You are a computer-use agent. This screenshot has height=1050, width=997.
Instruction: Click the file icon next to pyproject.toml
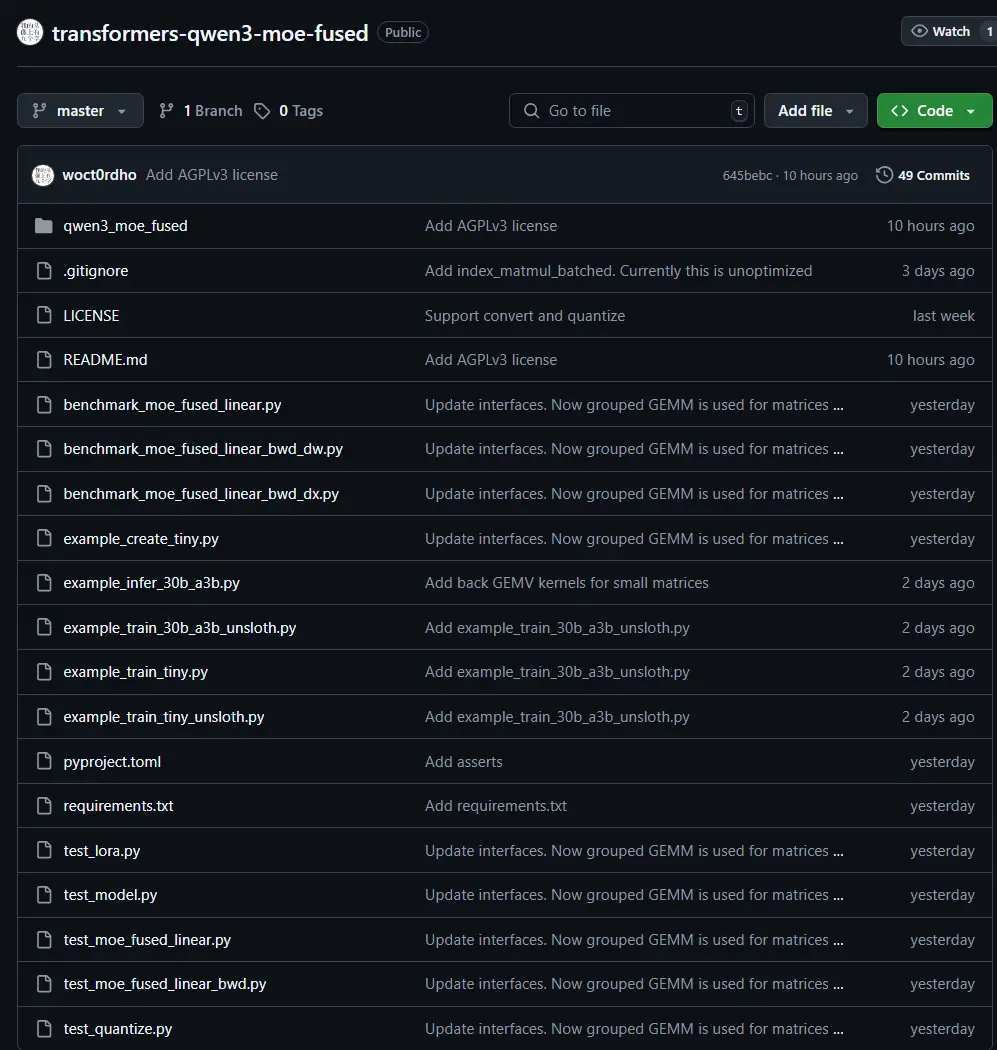pyautogui.click(x=43, y=762)
